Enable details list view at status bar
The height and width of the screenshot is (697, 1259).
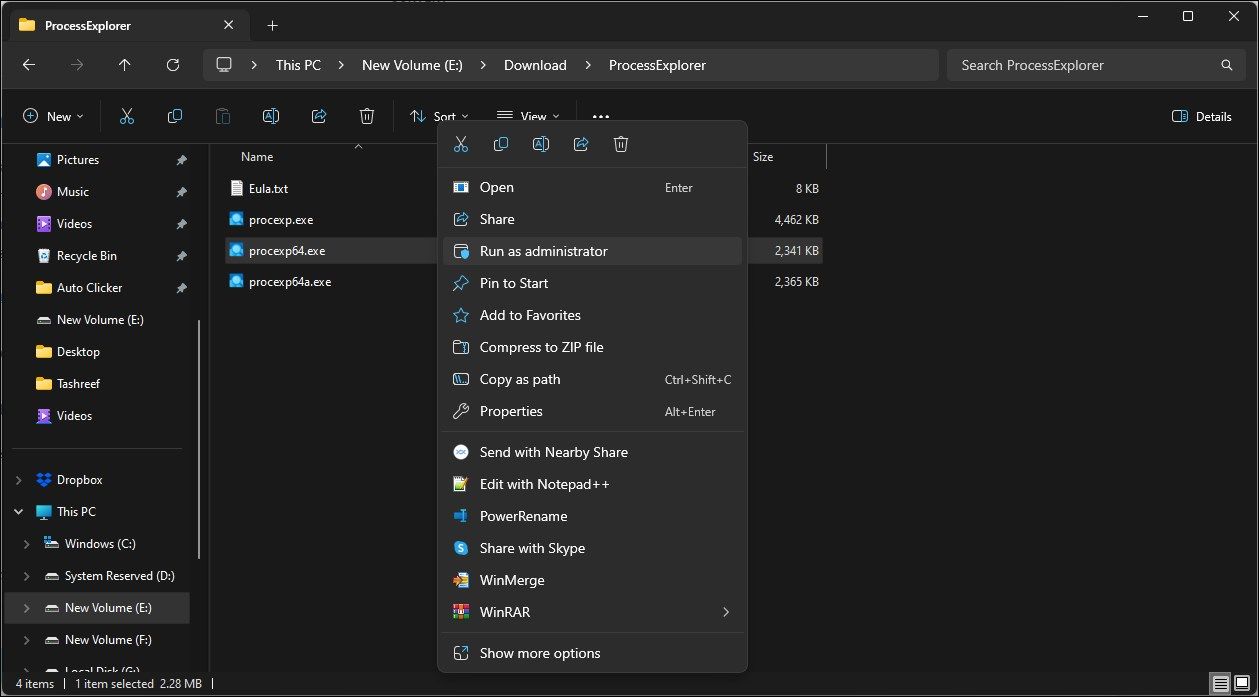tap(1219, 683)
